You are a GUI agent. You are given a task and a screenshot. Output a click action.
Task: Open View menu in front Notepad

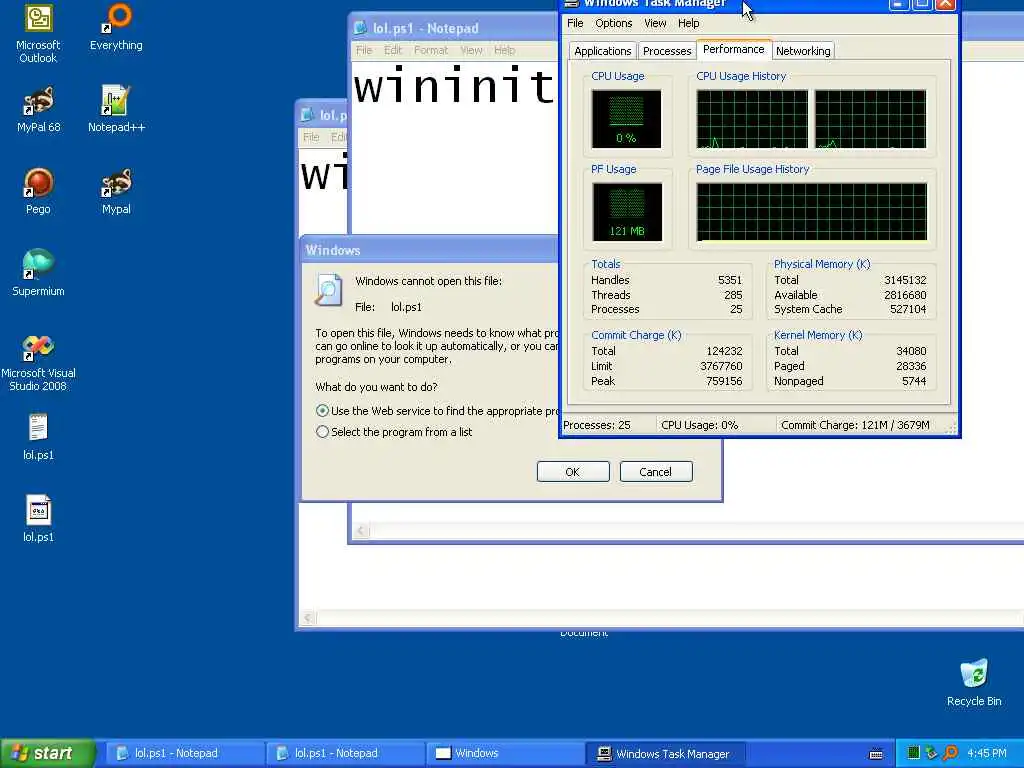471,50
